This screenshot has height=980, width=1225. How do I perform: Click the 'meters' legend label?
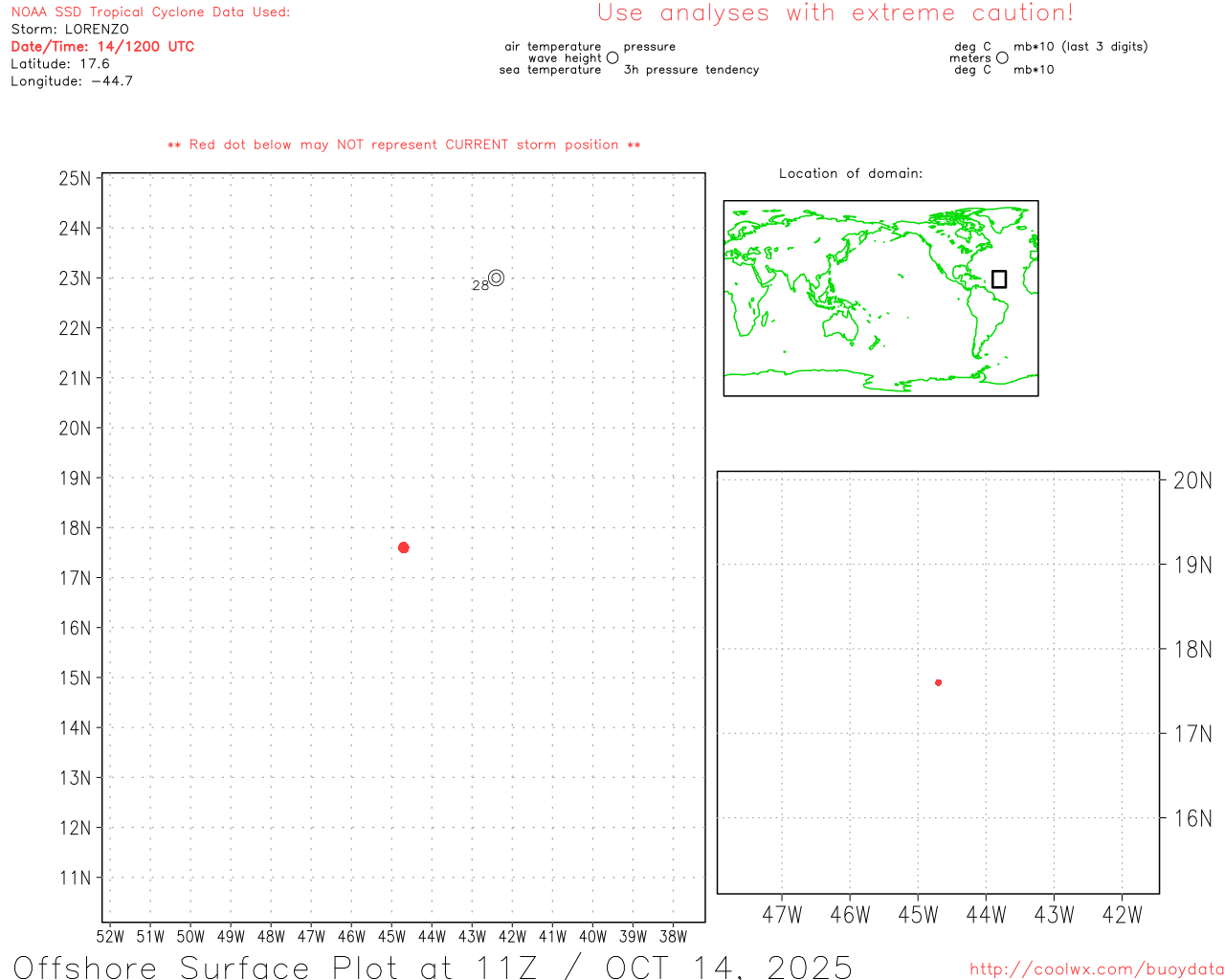[x=970, y=58]
